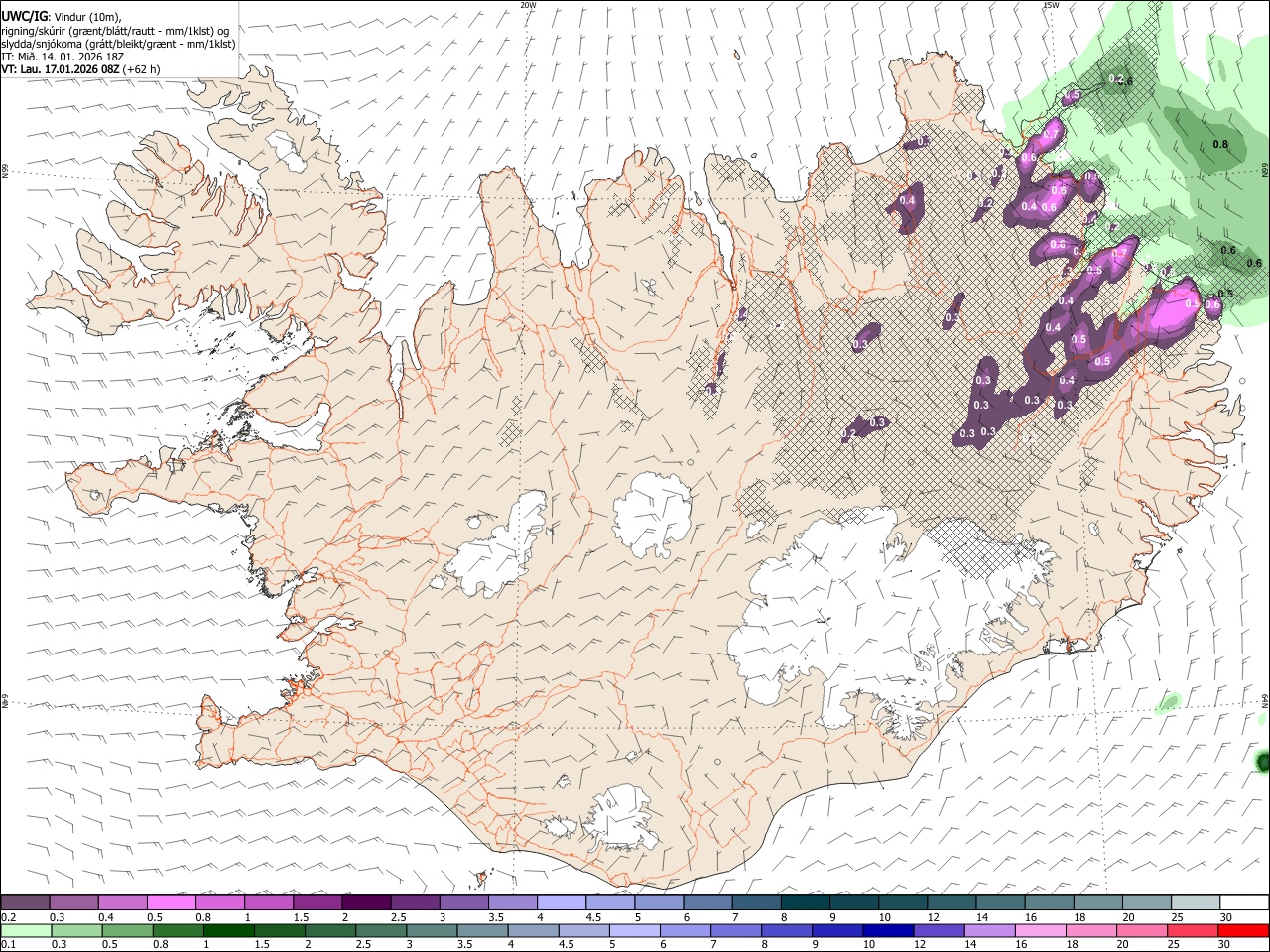This screenshot has width=1270, height=952.
Task: Click the darkest purple 2–2.5 swatch in upper legend
Action: 366,902
